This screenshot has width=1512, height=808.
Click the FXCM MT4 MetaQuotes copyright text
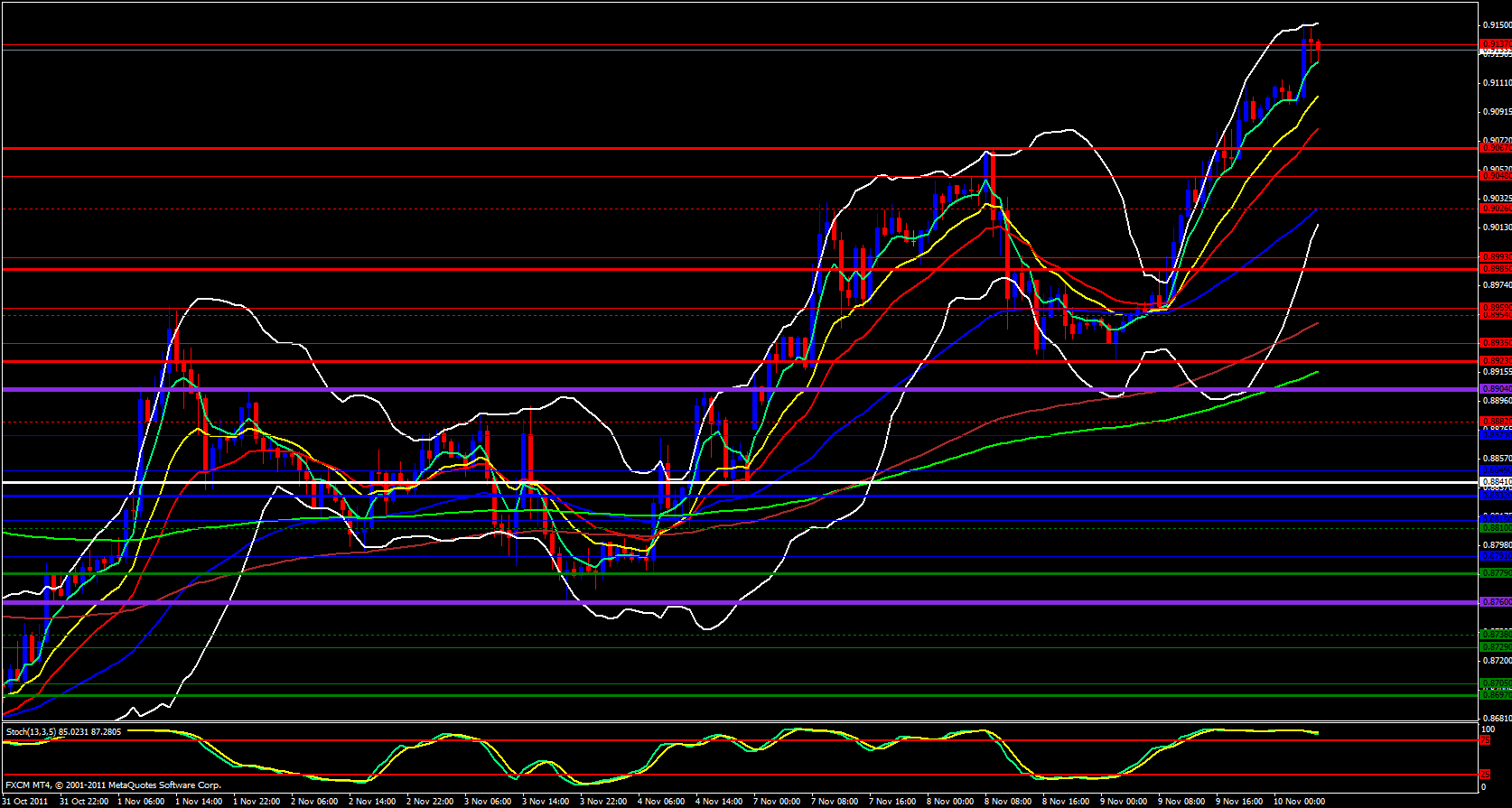[x=113, y=785]
